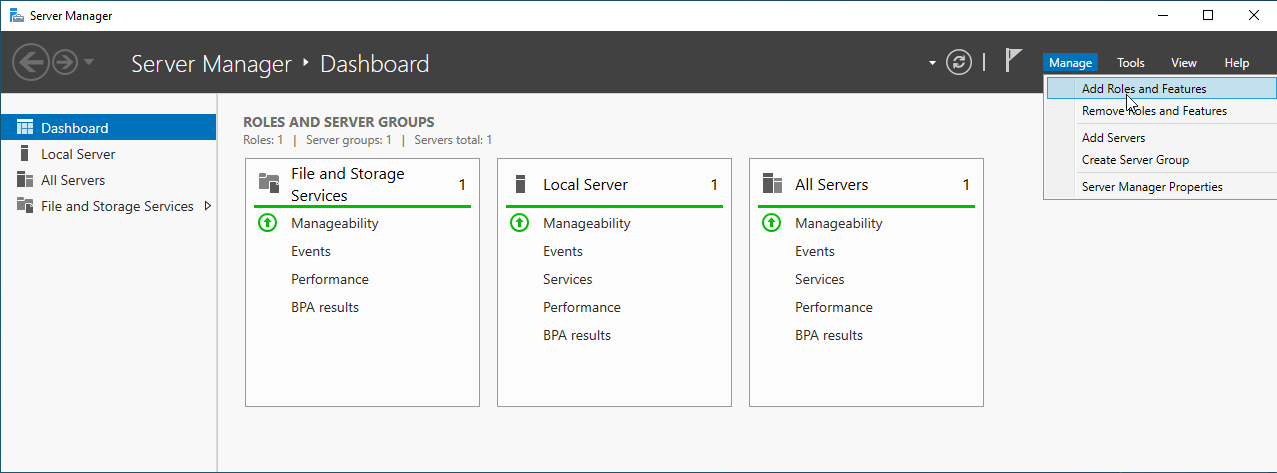Open Server Manager Properties menu entry
Image resolution: width=1277 pixels, height=473 pixels.
click(1161, 187)
